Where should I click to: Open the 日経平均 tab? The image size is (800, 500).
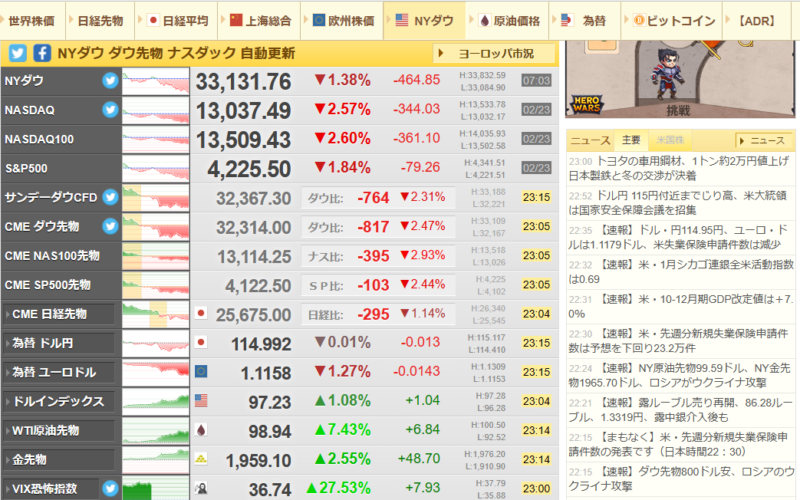(x=177, y=21)
